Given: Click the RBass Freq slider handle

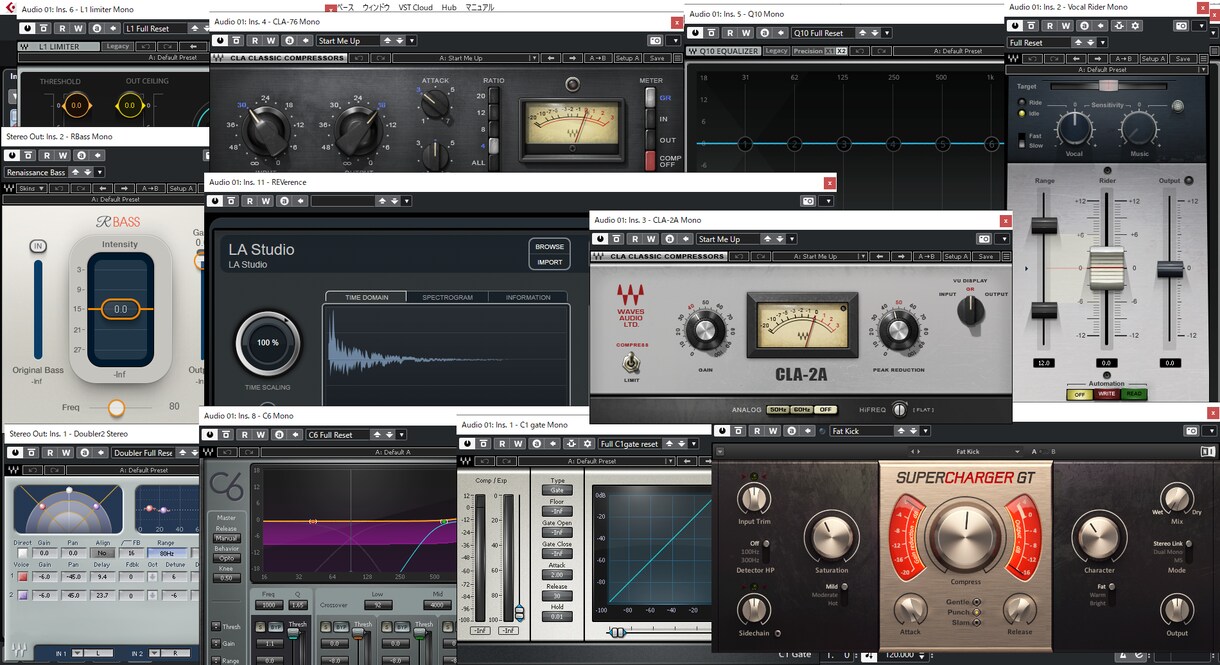Looking at the screenshot, I should coord(117,408).
